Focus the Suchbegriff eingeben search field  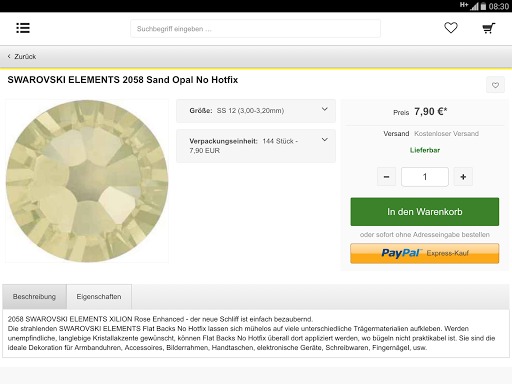[255, 29]
